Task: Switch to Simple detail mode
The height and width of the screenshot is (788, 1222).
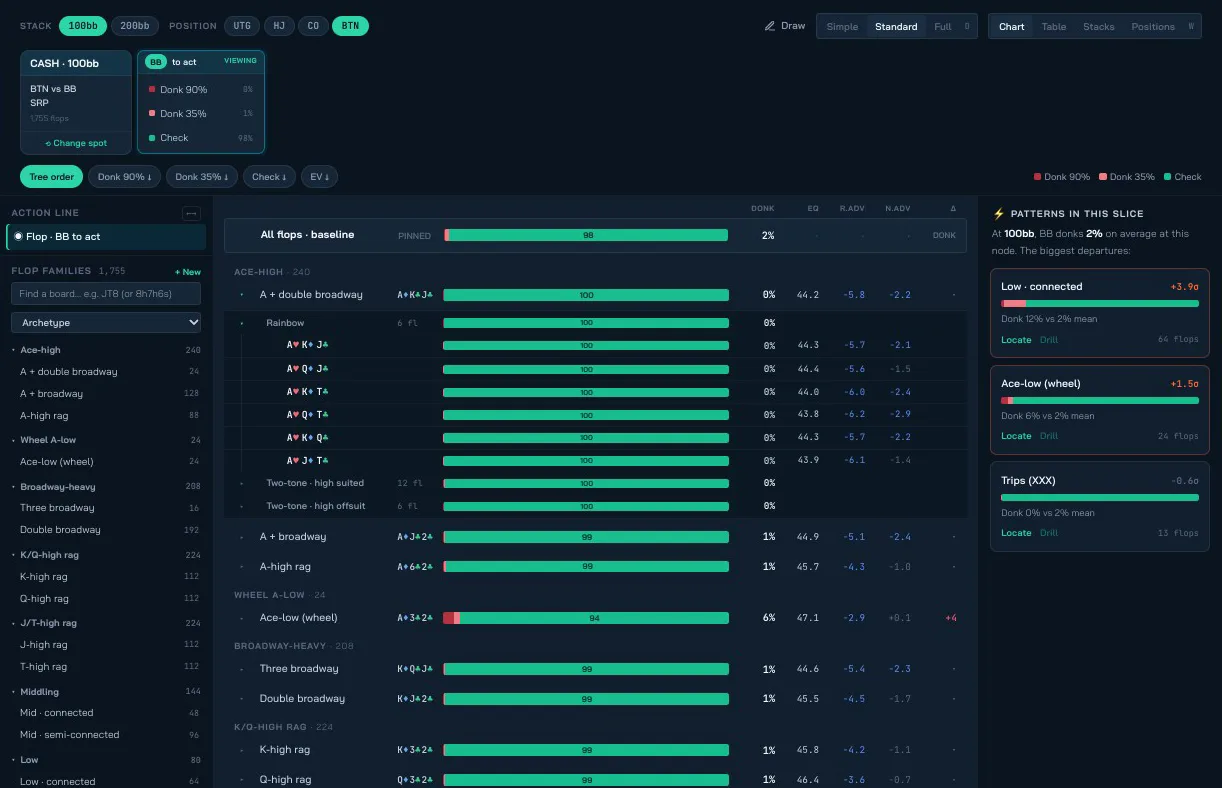Action: point(842,27)
